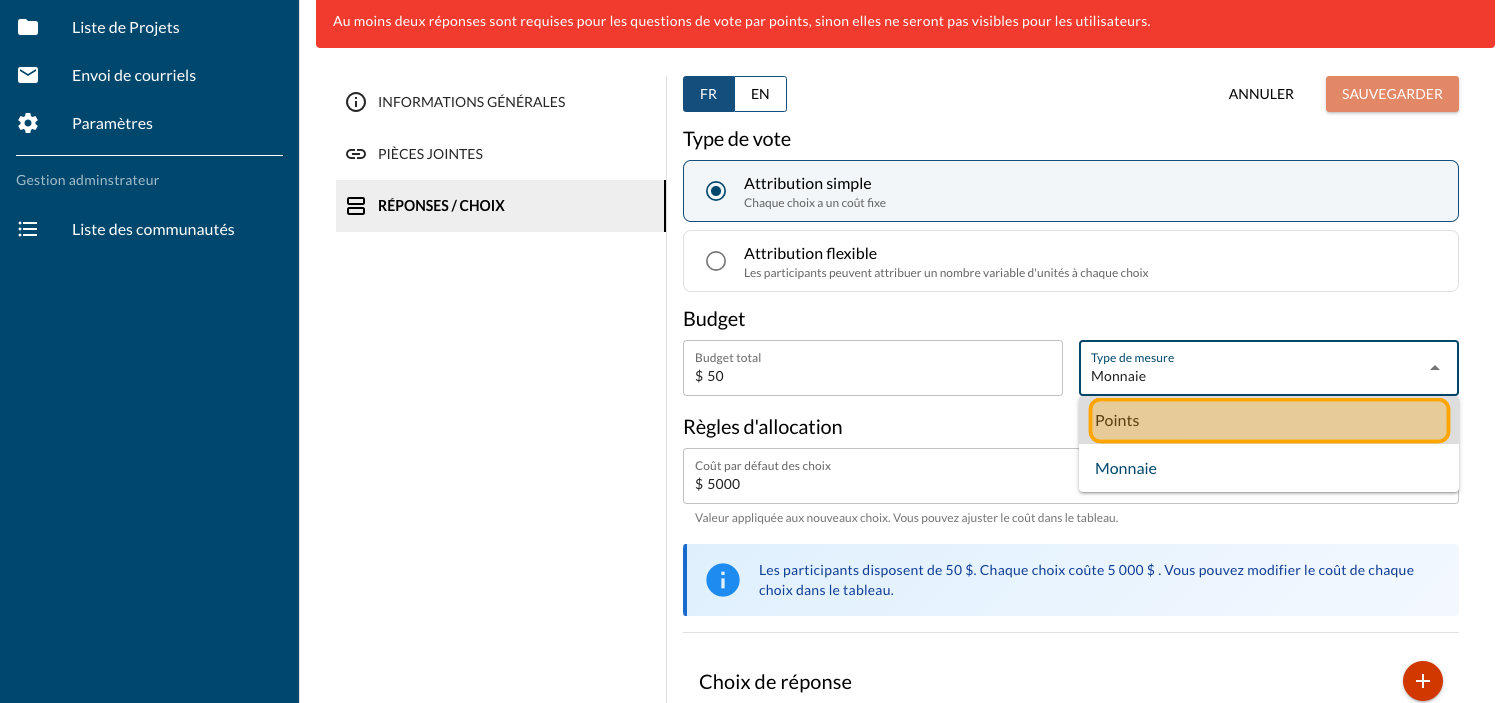
Task: Click the gear icon for Paramètres
Action: click(28, 123)
